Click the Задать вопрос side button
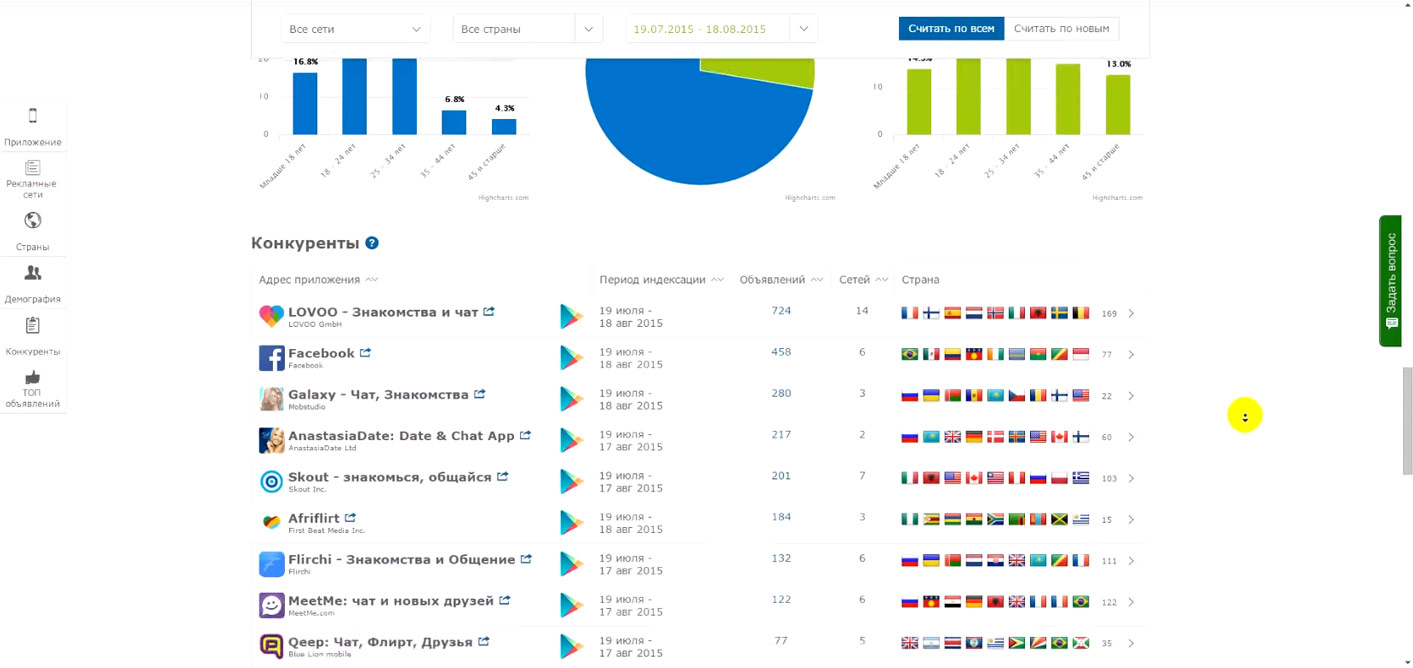 1390,281
